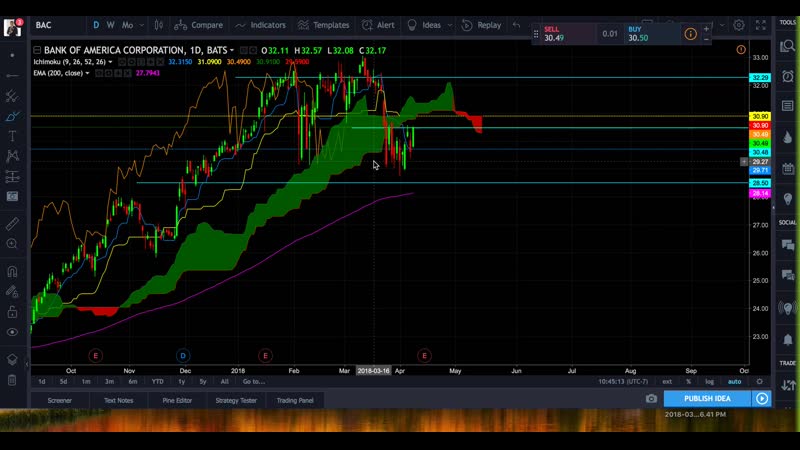The height and width of the screenshot is (450, 800).
Task: Lock all drawing tools
Action: click(x=12, y=312)
